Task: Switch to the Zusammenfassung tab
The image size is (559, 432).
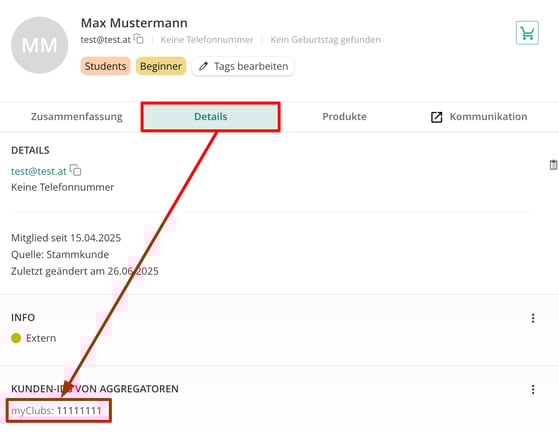Action: tap(77, 117)
